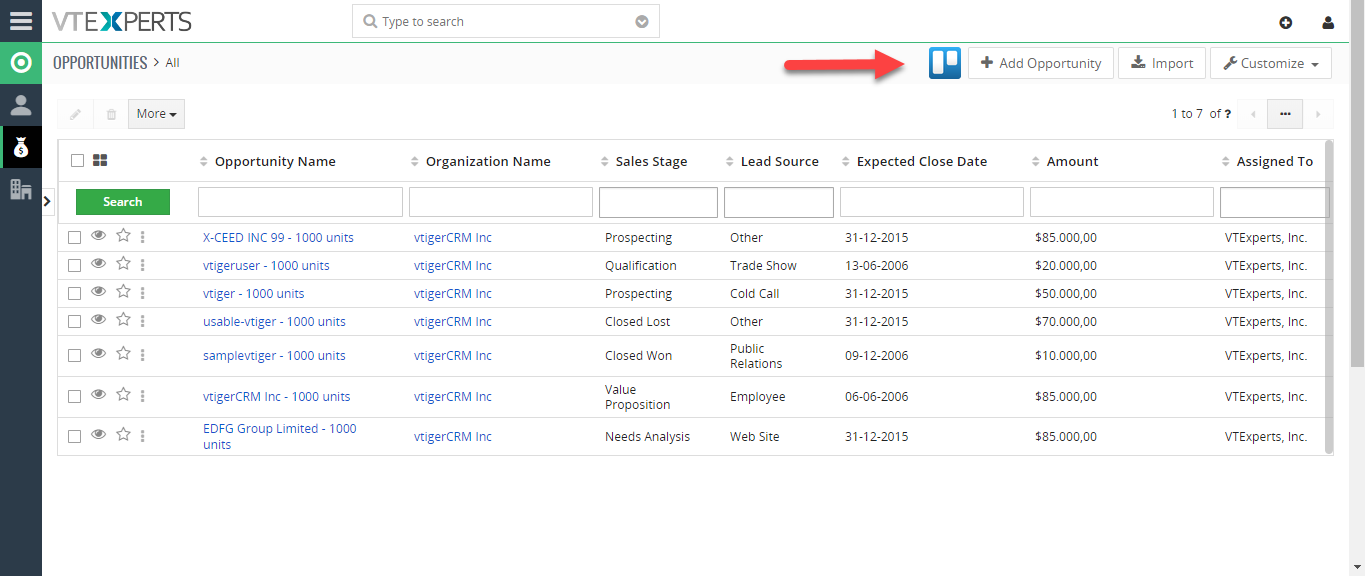The image size is (1365, 576).
Task: Open the Contacts person icon in sidebar
Action: pos(21,105)
